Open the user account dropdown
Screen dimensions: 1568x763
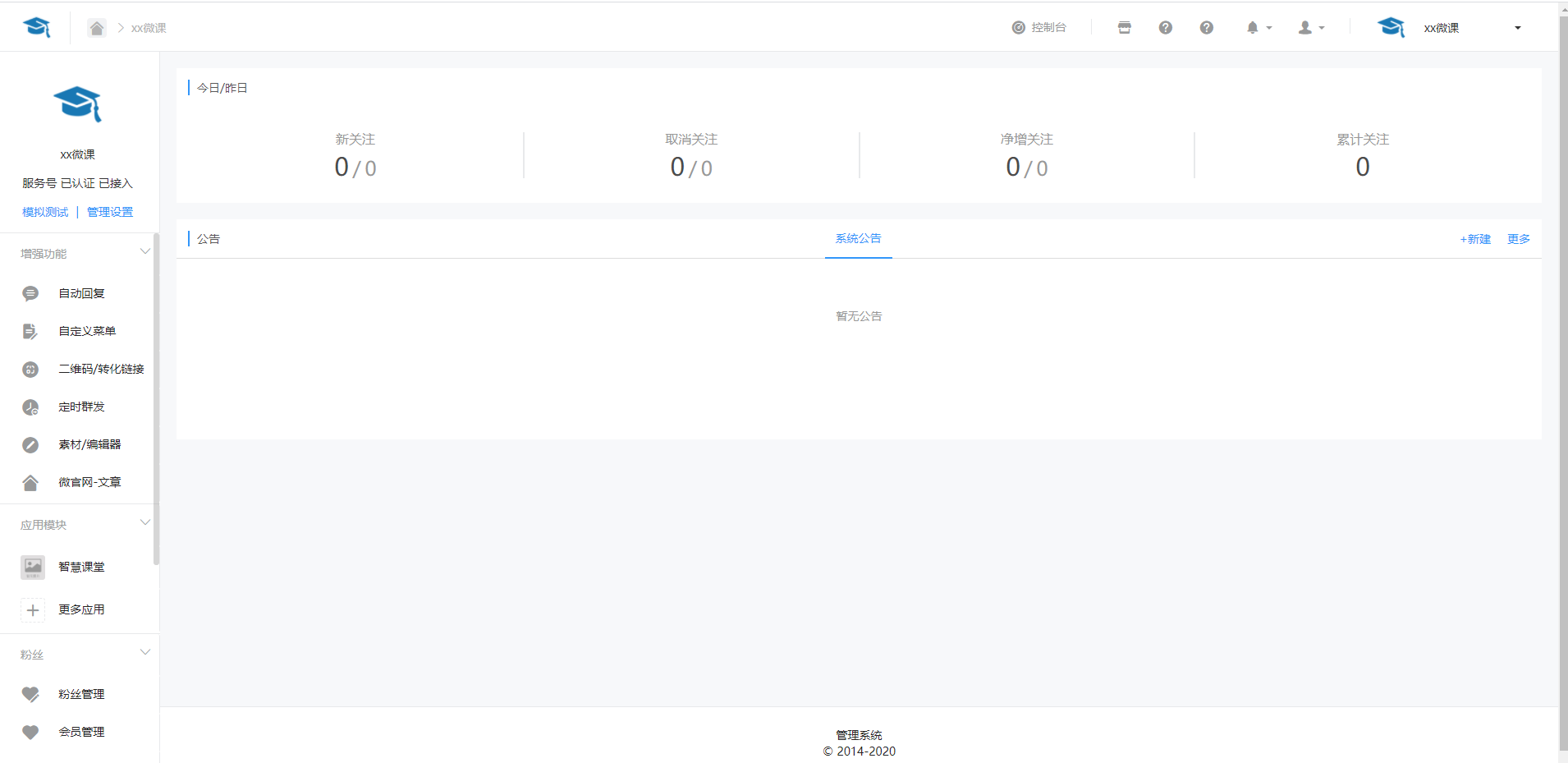coord(1311,28)
